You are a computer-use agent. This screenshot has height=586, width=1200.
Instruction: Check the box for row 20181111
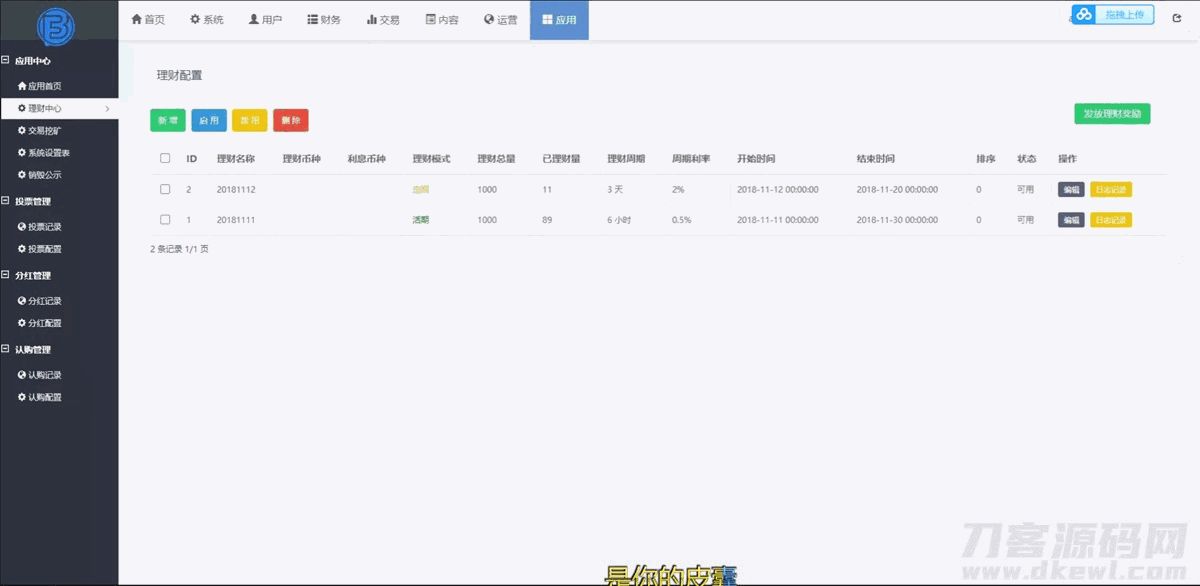(x=165, y=220)
